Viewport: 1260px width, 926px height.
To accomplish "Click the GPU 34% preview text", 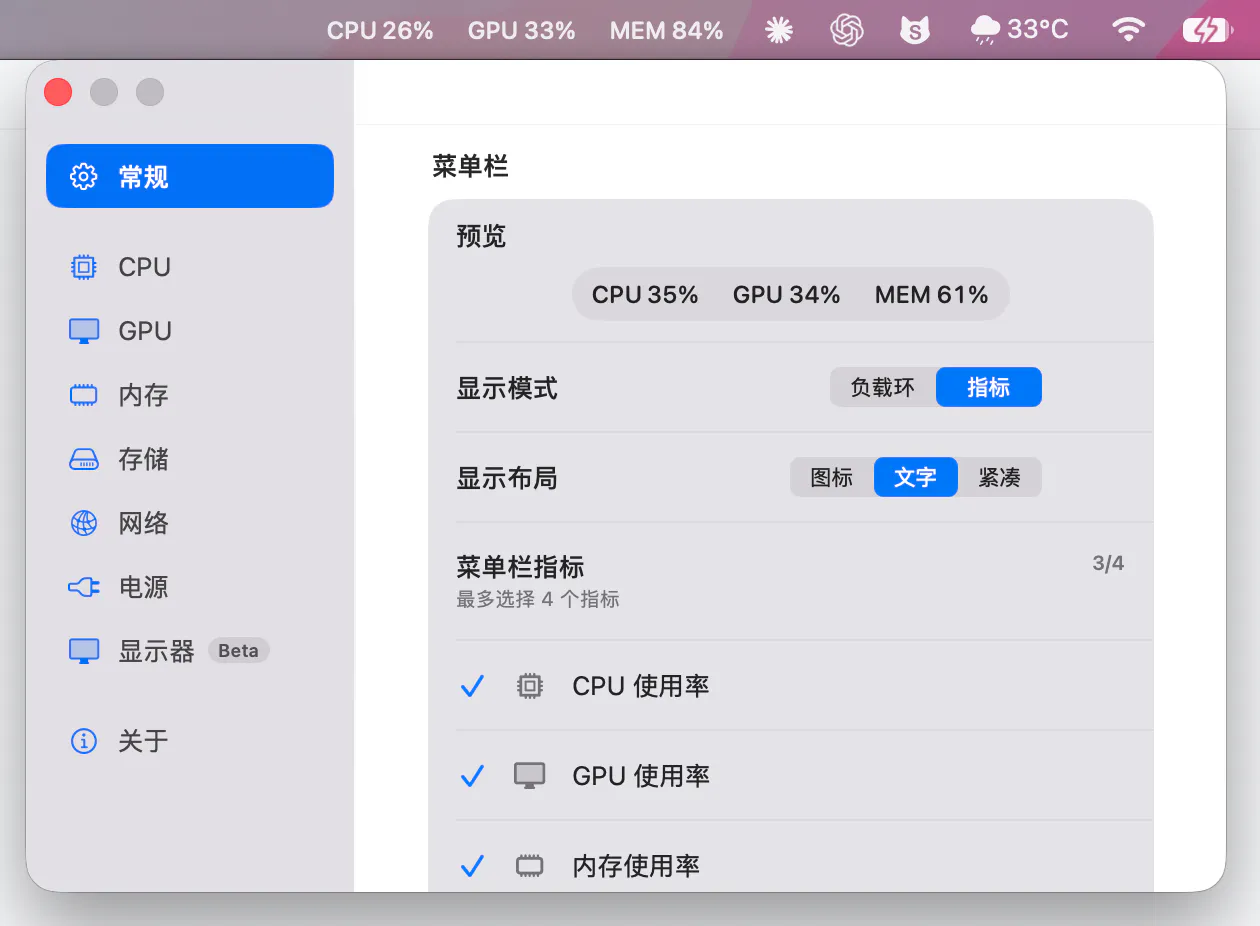I will coord(786,295).
